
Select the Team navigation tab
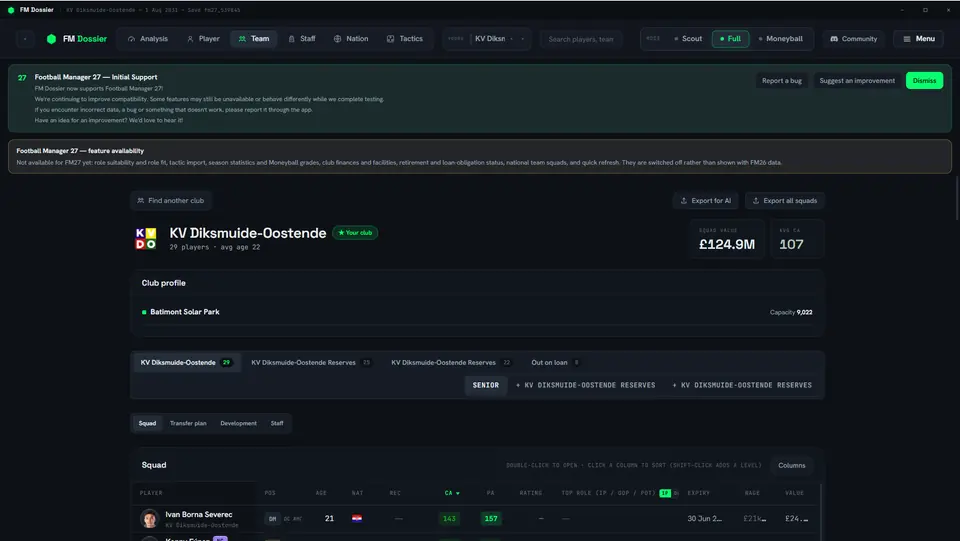point(253,39)
